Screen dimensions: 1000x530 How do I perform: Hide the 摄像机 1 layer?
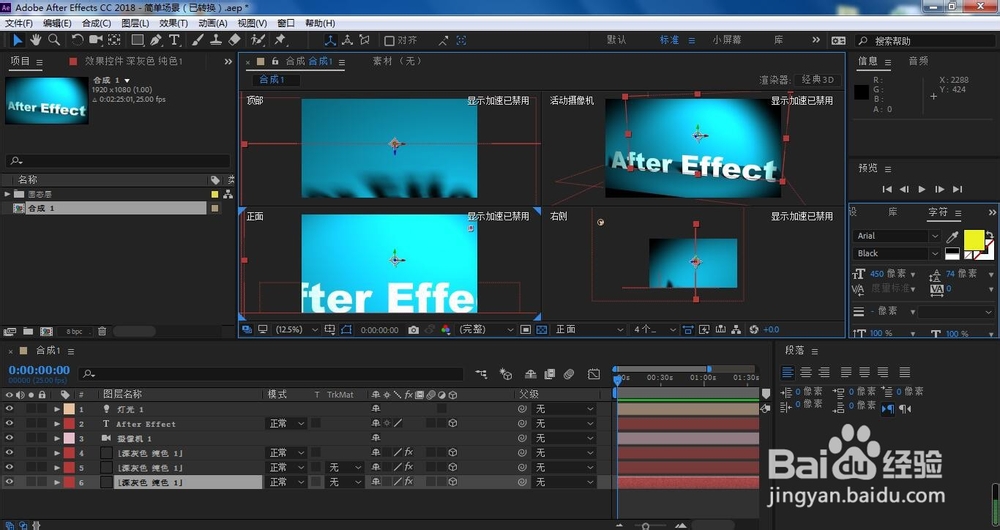pos(9,438)
